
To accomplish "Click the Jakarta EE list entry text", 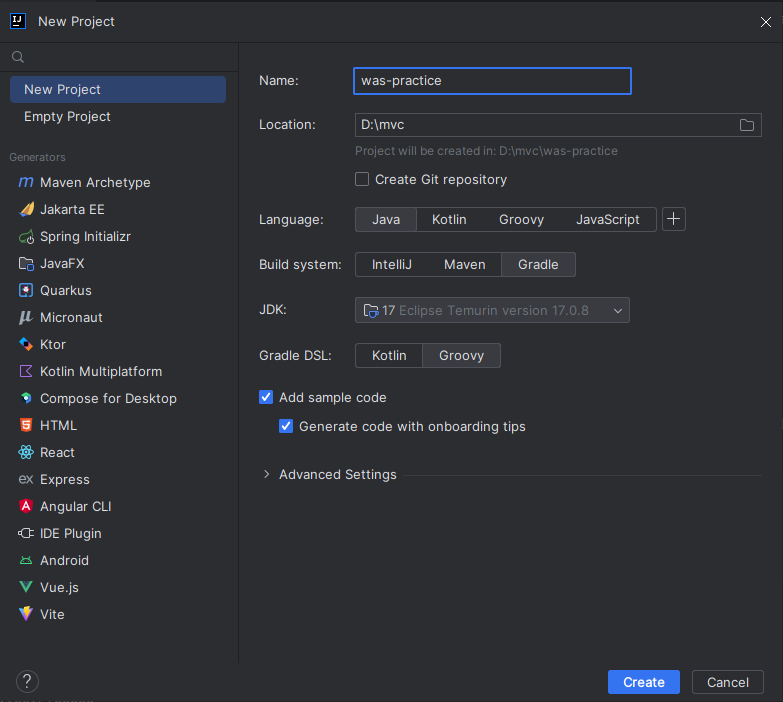I will [72, 210].
